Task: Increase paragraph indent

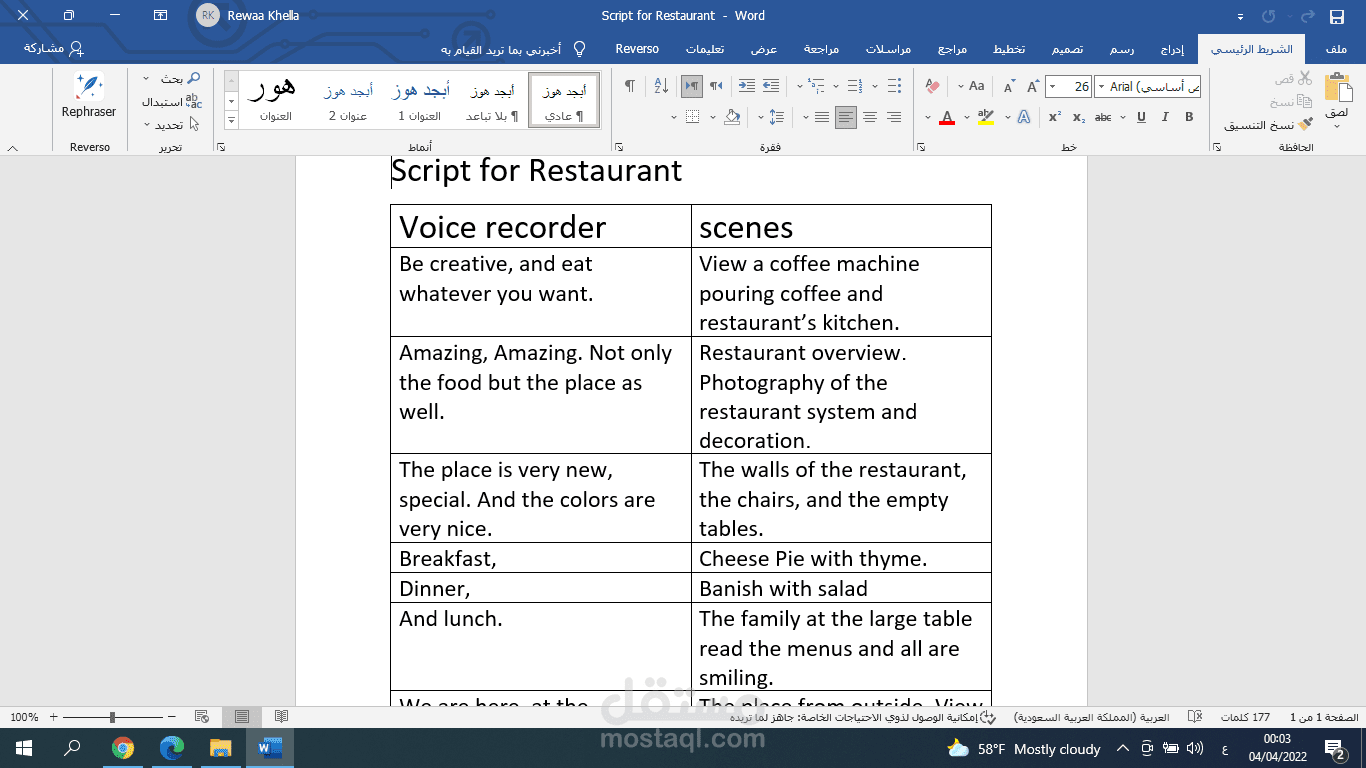Action: (746, 87)
